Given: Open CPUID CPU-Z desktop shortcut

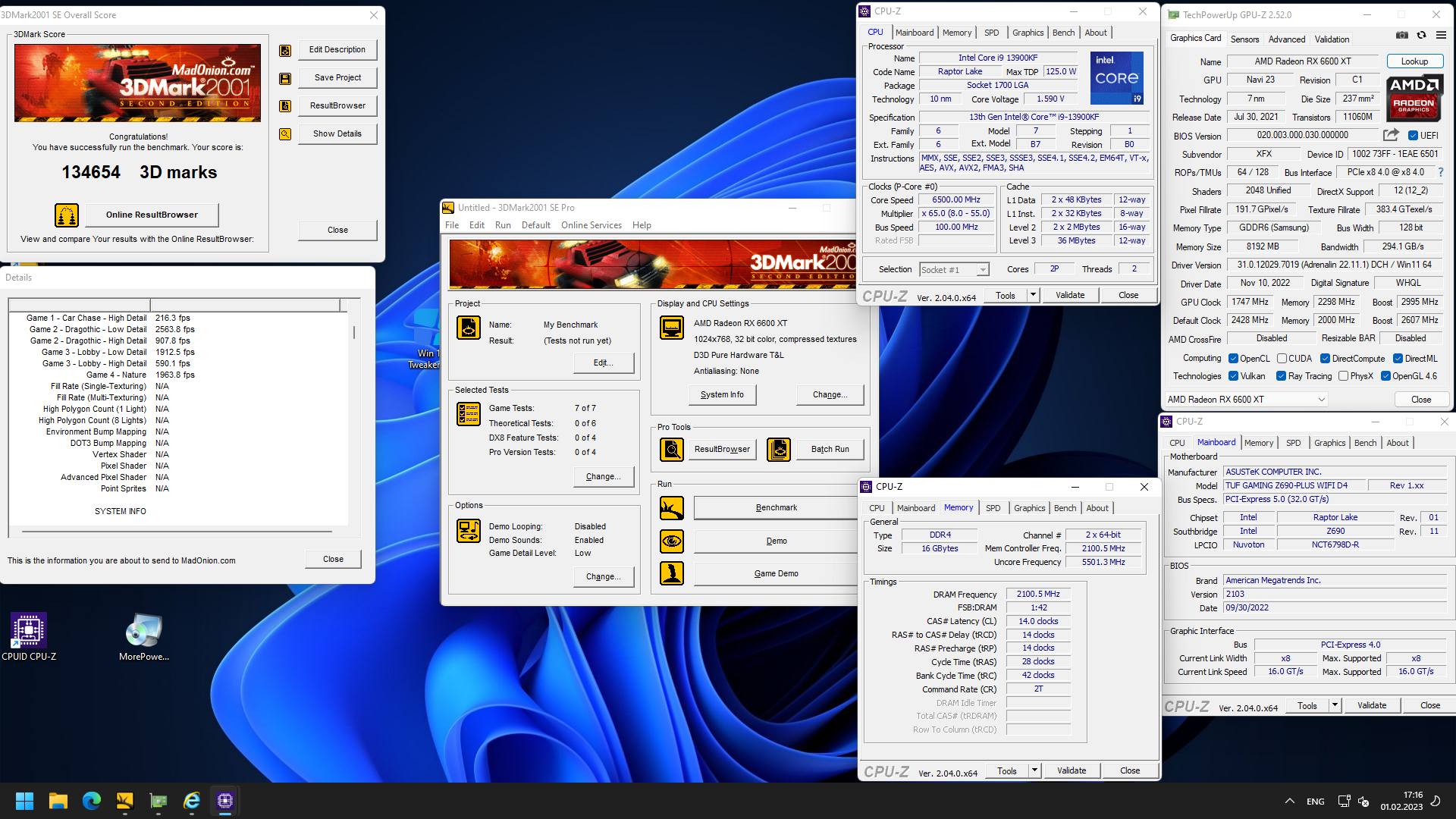Looking at the screenshot, I should point(29,637).
